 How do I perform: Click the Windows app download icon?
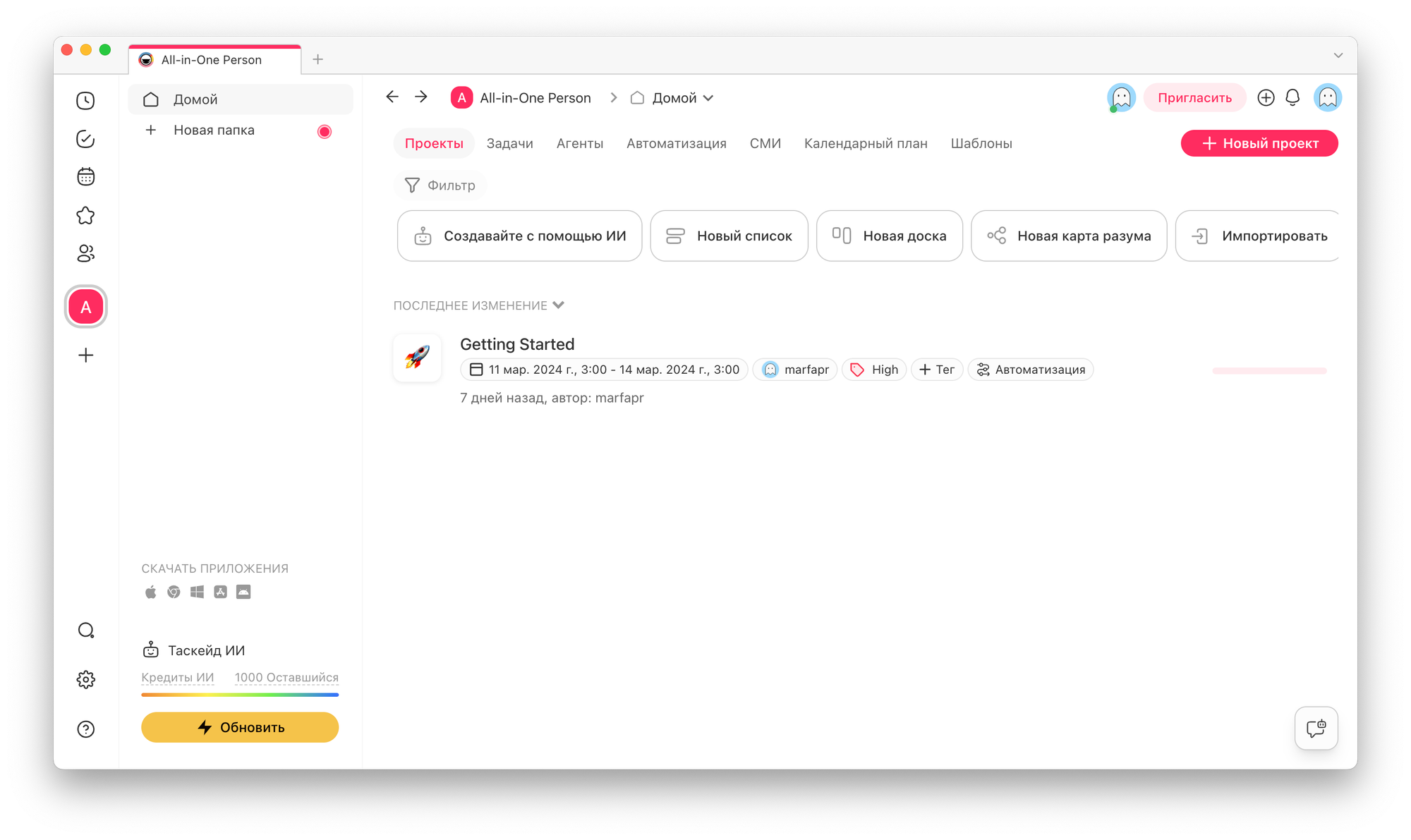click(x=197, y=592)
